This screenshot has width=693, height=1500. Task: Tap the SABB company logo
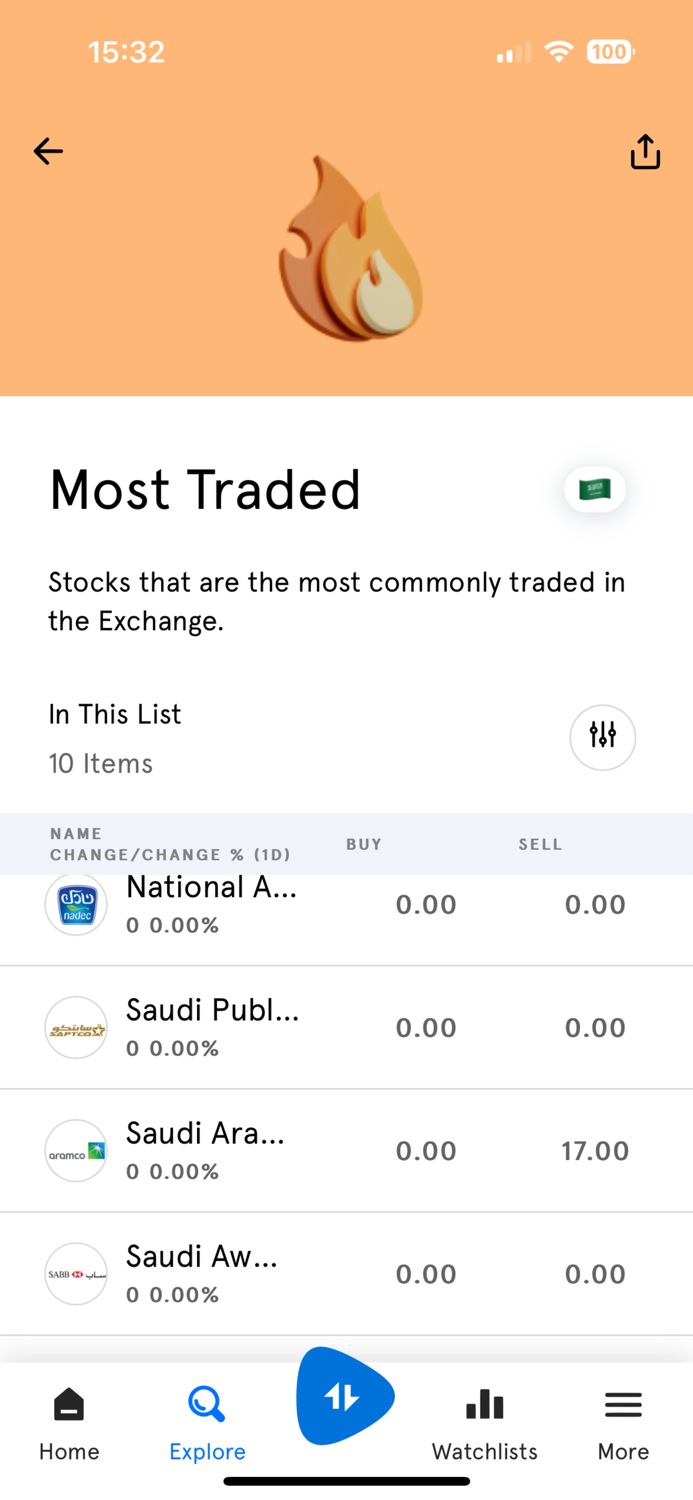coord(76,1273)
